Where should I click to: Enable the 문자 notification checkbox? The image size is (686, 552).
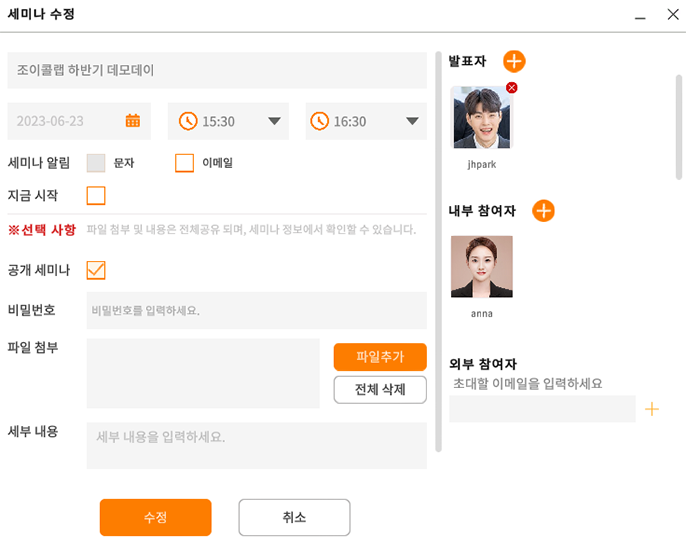pyautogui.click(x=96, y=163)
